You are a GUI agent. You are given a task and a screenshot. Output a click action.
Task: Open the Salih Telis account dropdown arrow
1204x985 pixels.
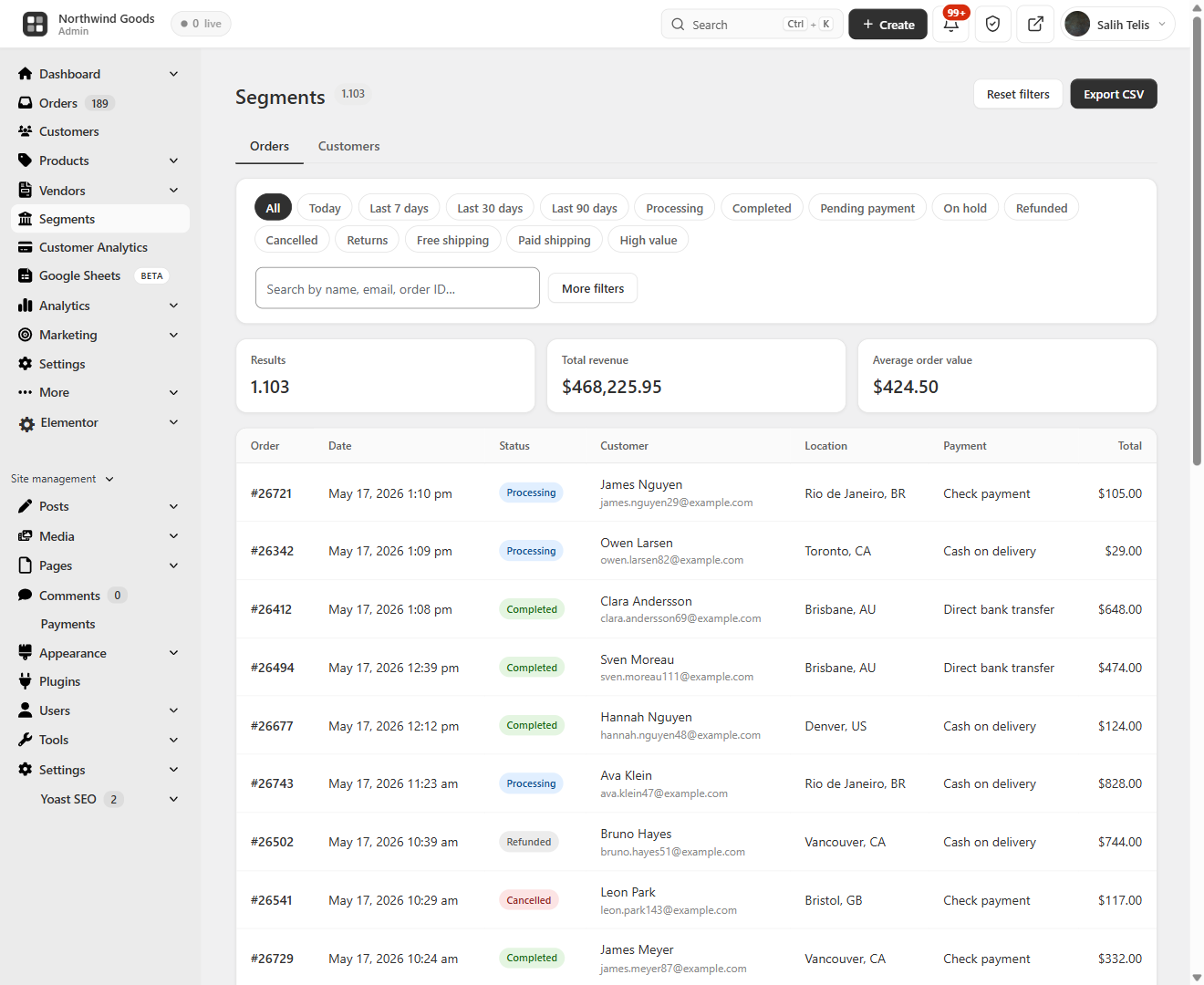click(x=1162, y=25)
